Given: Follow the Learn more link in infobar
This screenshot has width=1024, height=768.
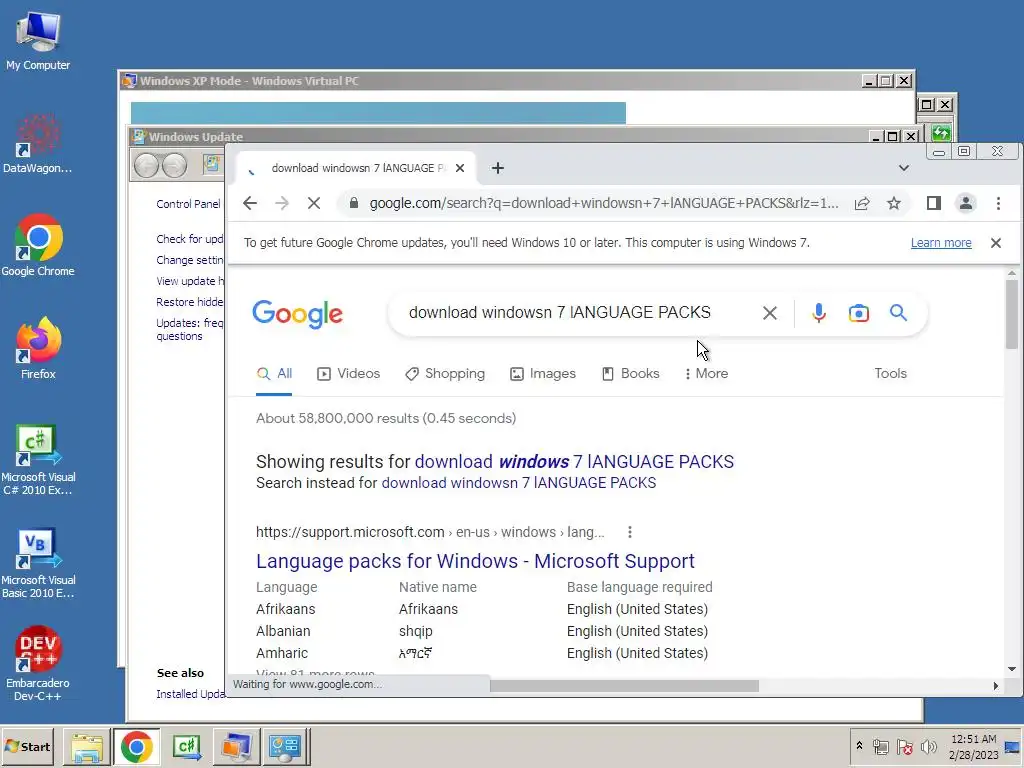Looking at the screenshot, I should 941,243.
